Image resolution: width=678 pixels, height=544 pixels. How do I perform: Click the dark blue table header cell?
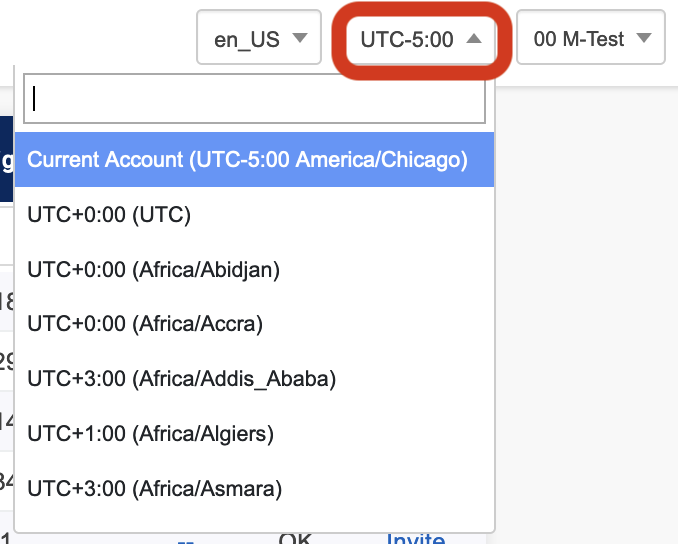point(6,160)
